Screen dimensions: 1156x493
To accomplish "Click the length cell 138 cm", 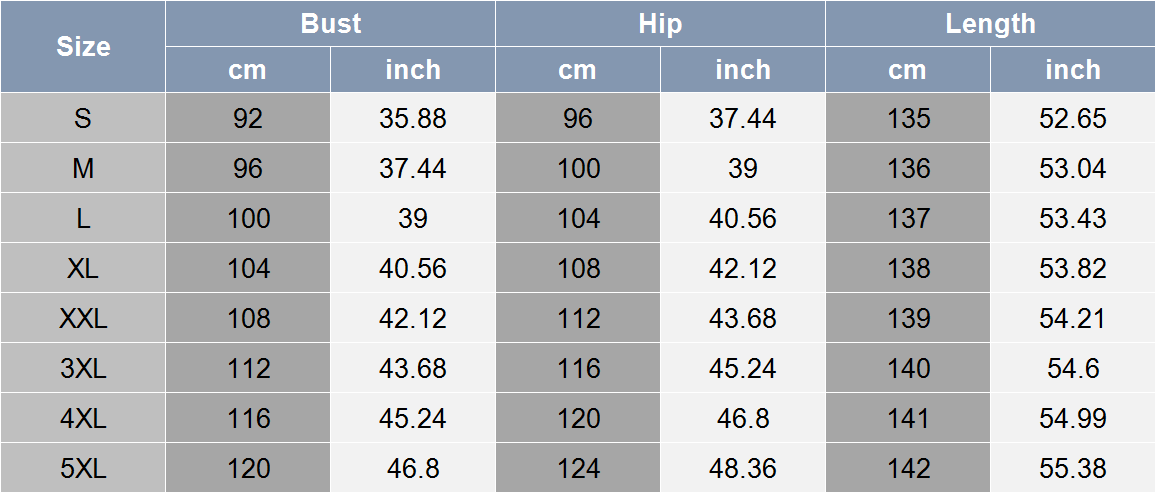I will coord(908,268).
